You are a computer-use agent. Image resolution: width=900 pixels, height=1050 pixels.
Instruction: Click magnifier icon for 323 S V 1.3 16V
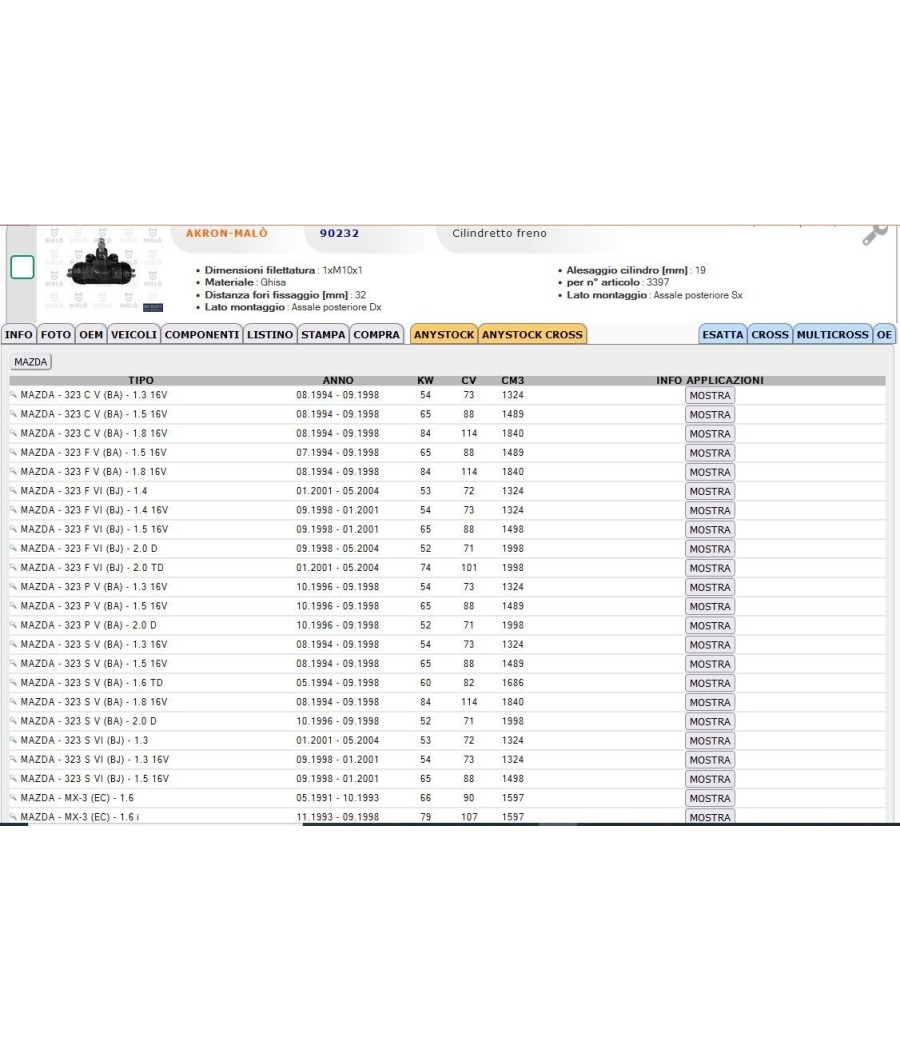tap(13, 644)
